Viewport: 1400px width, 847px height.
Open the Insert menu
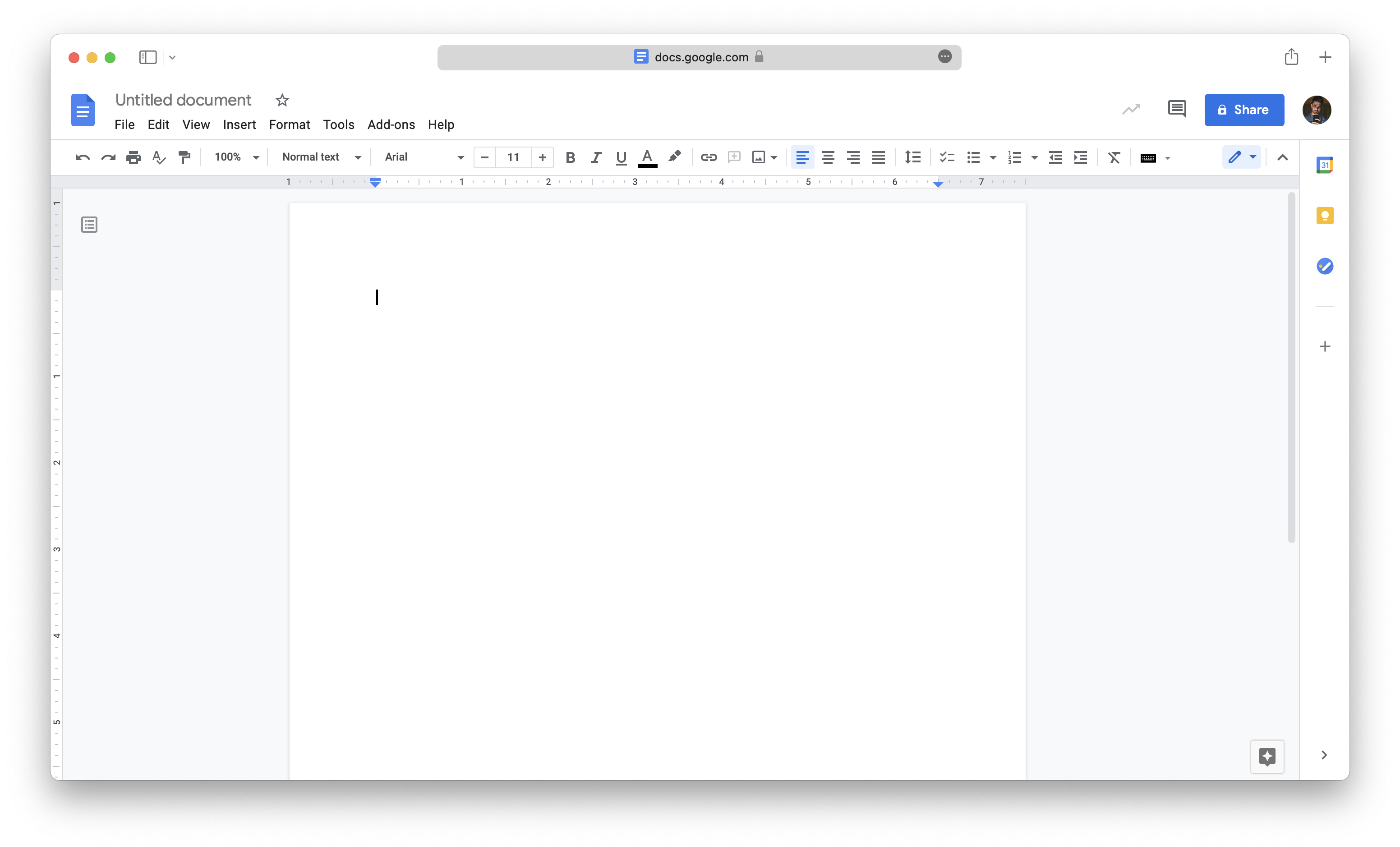pos(239,124)
